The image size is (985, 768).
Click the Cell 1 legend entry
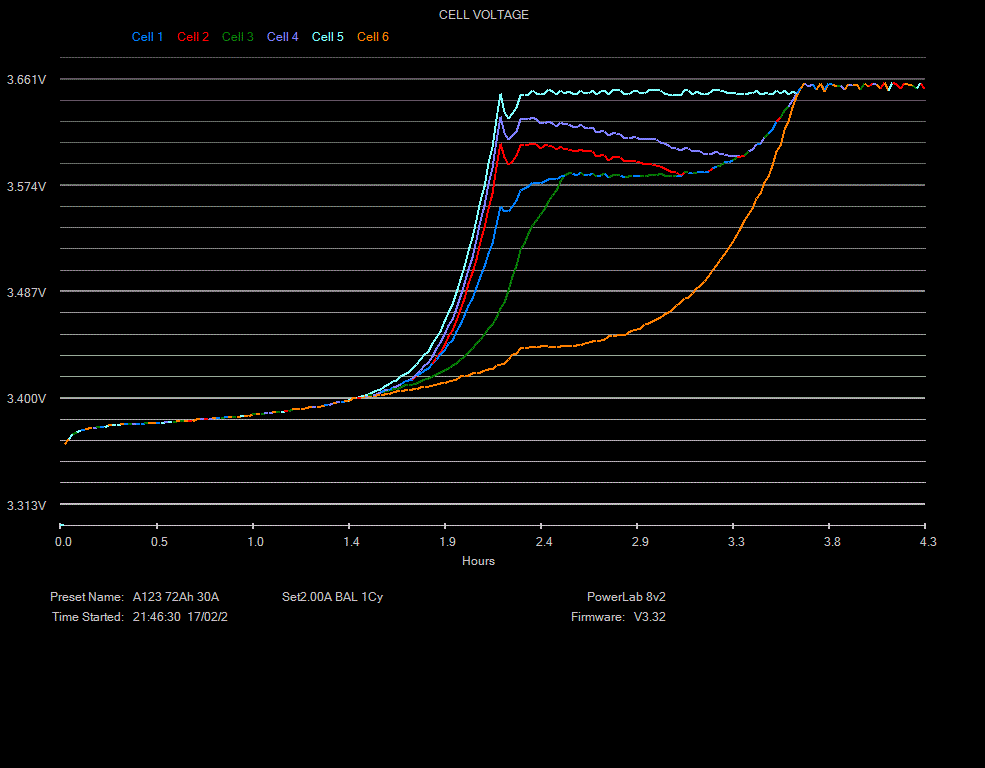pyautogui.click(x=147, y=37)
